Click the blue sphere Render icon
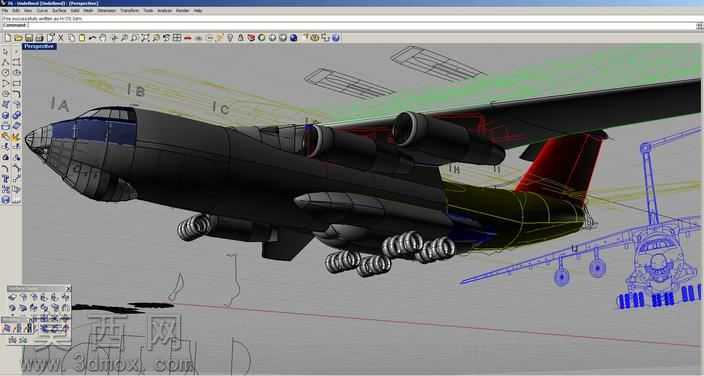704x376 pixels. point(294,38)
